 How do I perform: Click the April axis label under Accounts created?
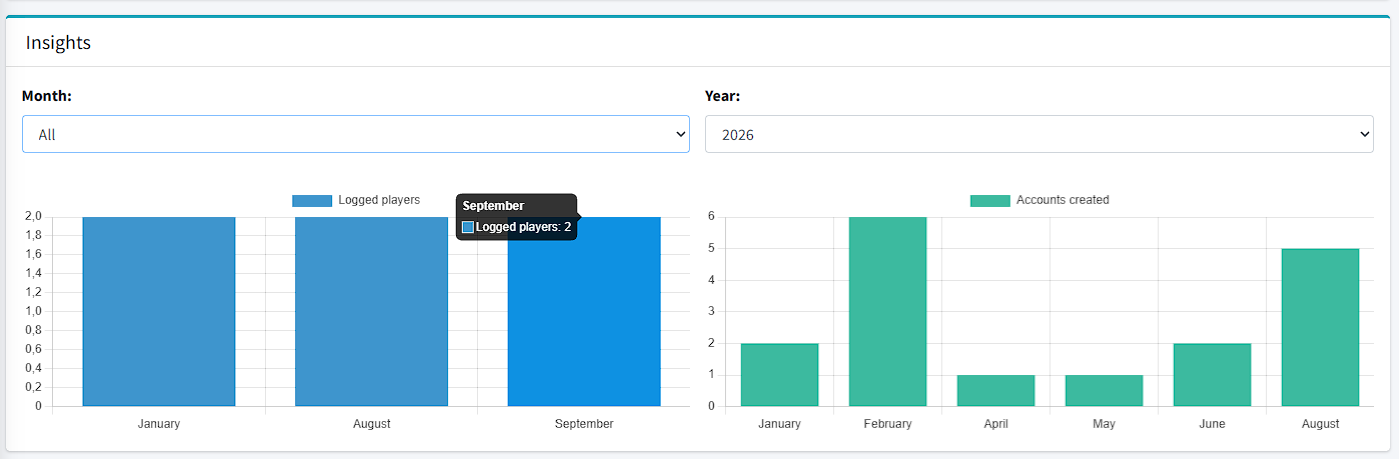(x=996, y=424)
